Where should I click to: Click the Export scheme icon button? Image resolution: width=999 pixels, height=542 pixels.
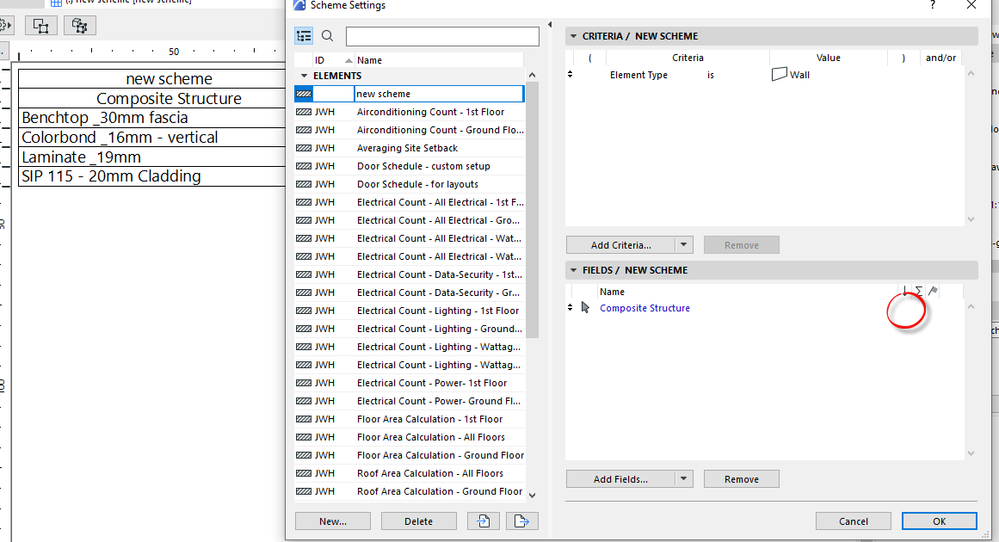tap(522, 521)
